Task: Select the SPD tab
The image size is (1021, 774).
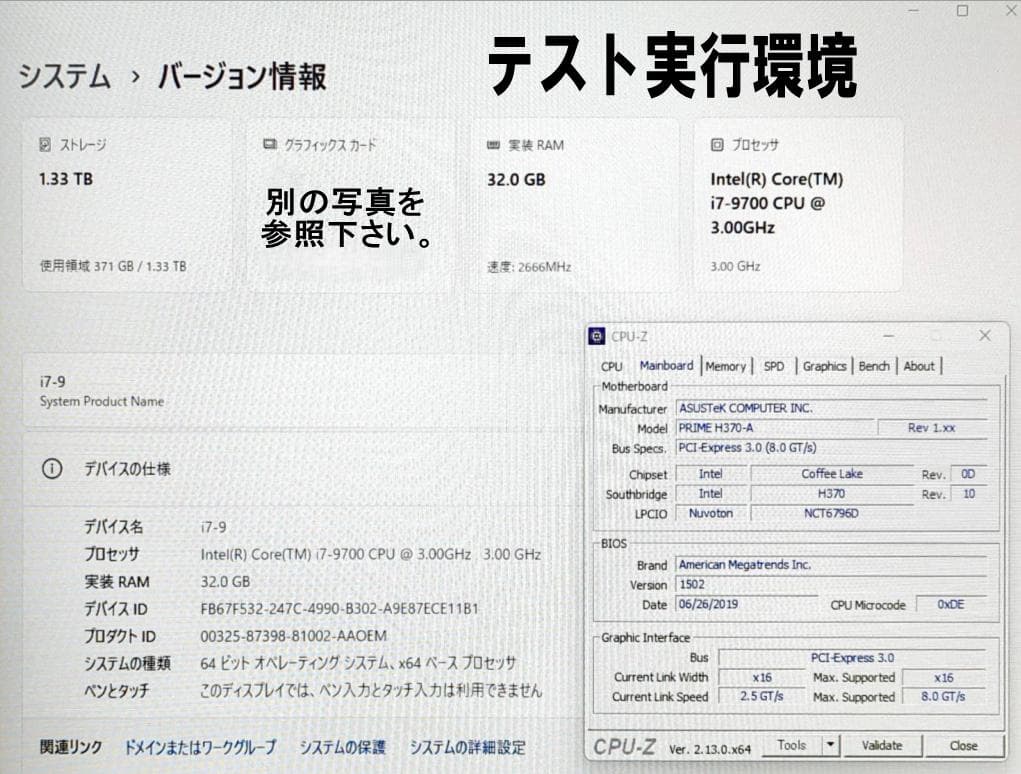Action: coord(774,367)
